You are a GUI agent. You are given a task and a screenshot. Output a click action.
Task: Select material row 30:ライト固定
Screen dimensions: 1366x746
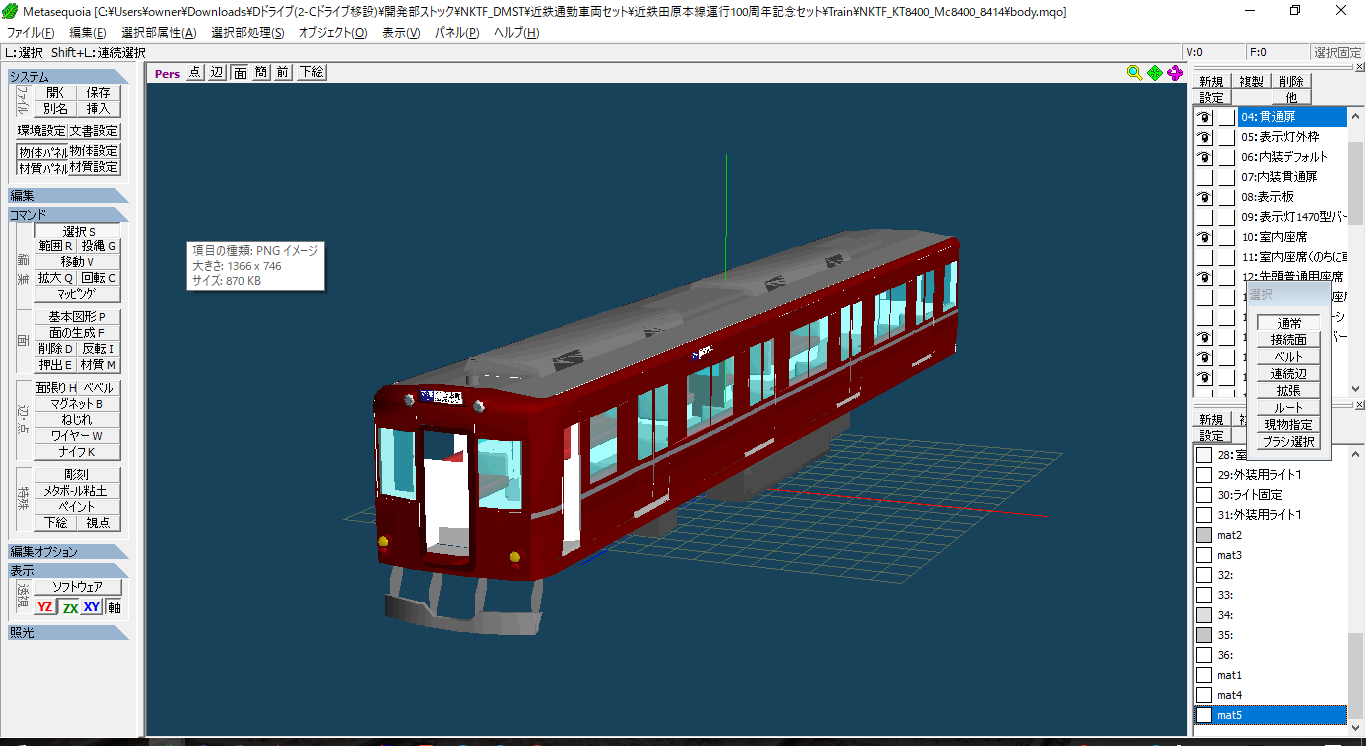(x=1270, y=495)
